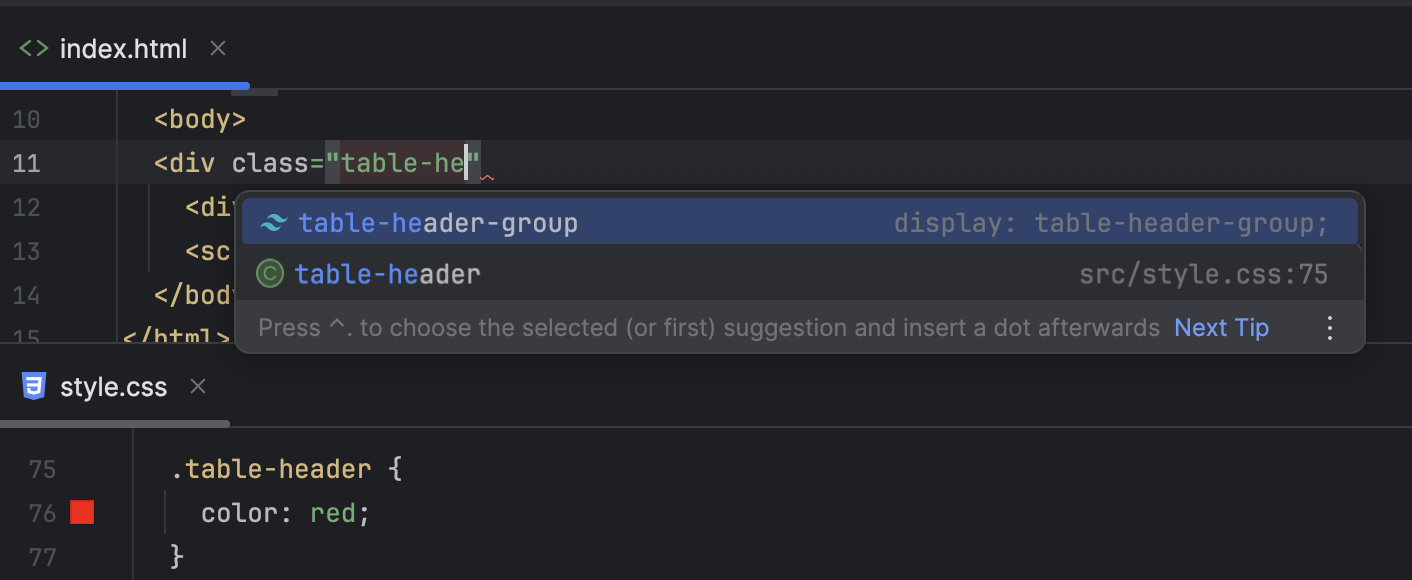Click the src/style.css:75 location link
Image resolution: width=1412 pixels, height=580 pixels.
click(x=1204, y=273)
